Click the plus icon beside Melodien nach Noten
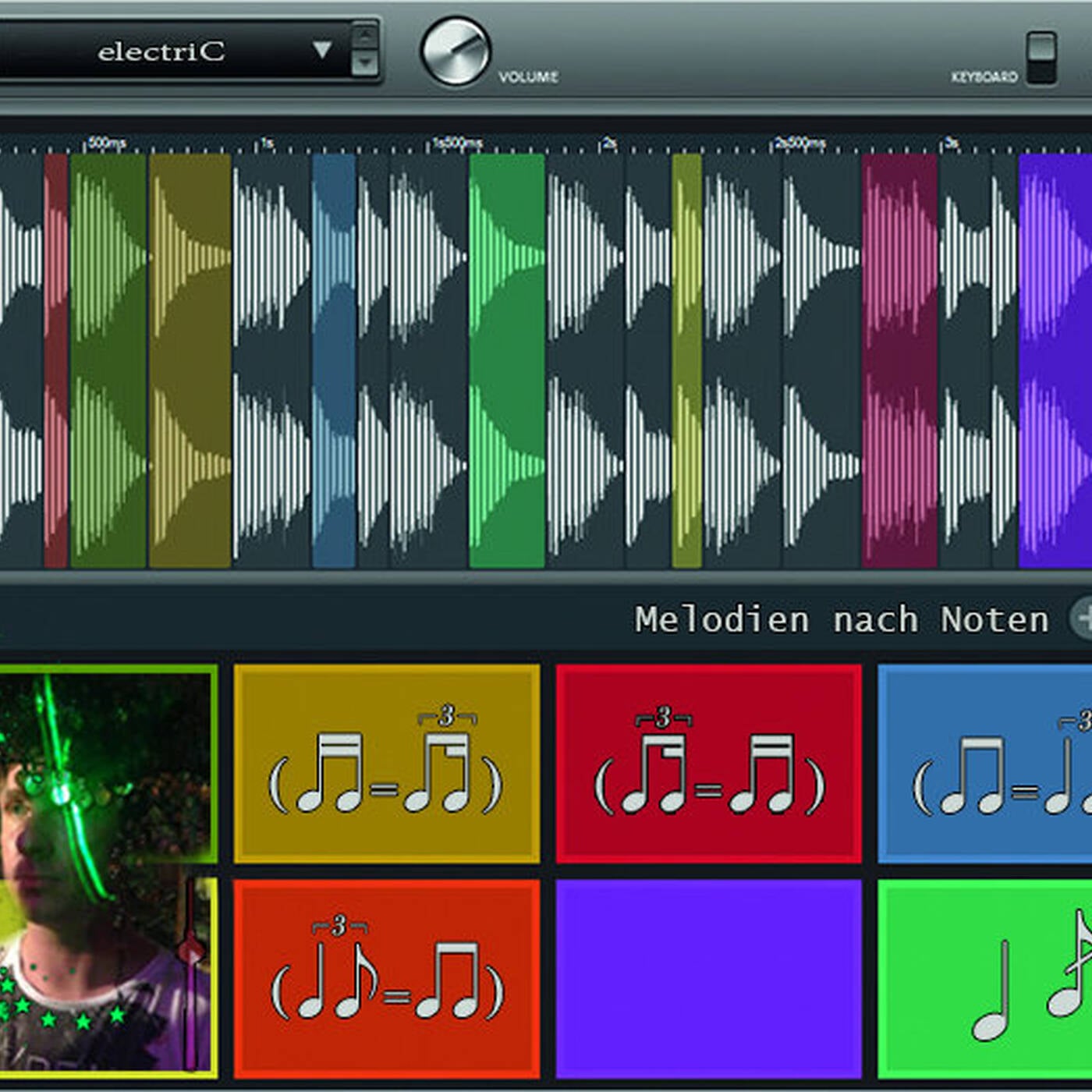Image resolution: width=1092 pixels, height=1092 pixels. point(1083,619)
